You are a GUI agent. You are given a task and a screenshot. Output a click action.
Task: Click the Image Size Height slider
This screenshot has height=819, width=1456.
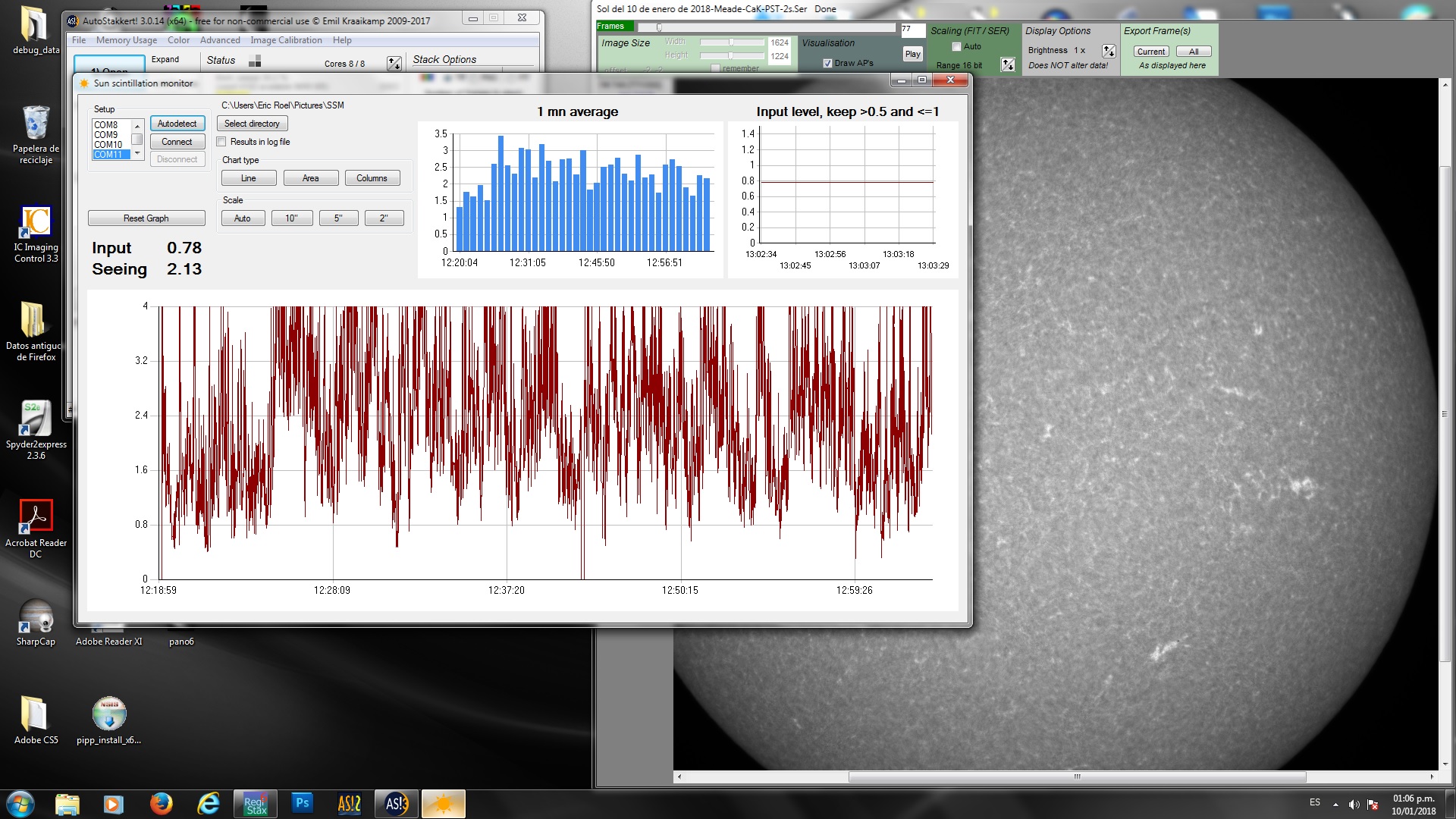coord(731,55)
